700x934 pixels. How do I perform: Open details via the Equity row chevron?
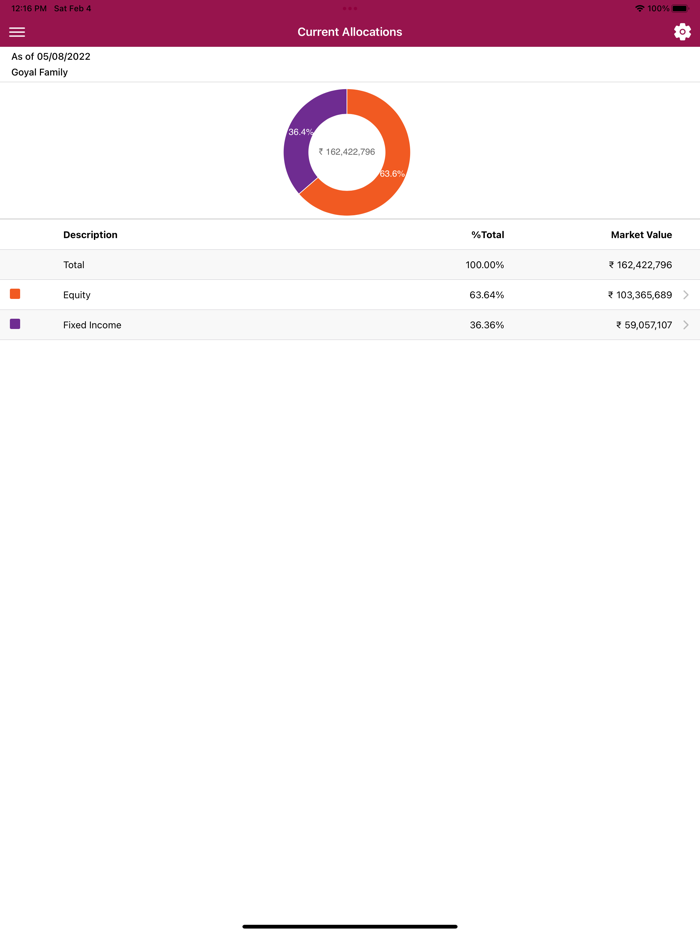pos(687,294)
